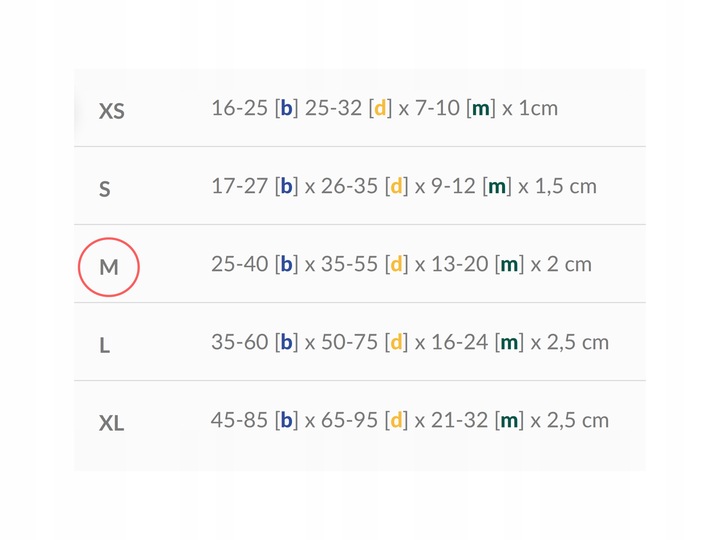The height and width of the screenshot is (540, 720).
Task: Select the 25-40 range in M row
Action: point(239,264)
